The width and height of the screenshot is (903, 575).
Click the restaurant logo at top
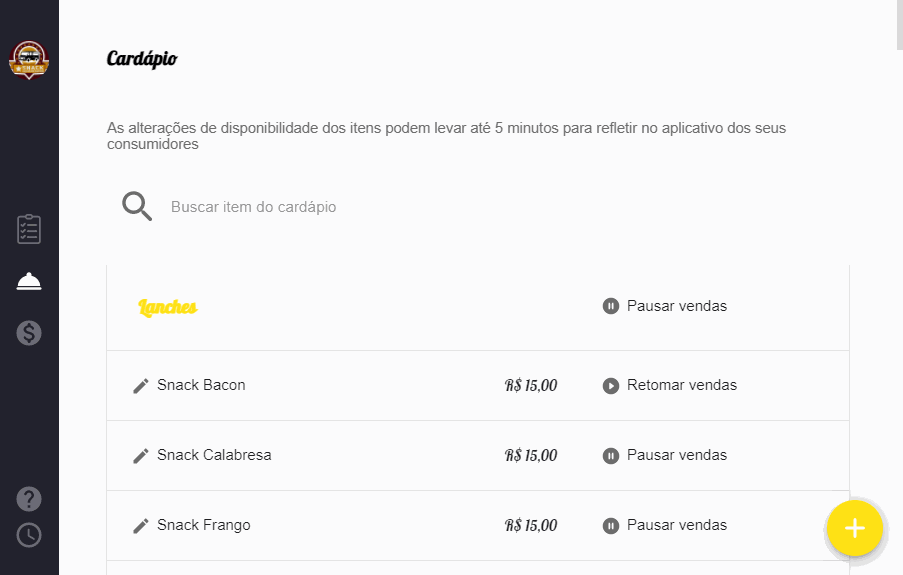(x=29, y=60)
